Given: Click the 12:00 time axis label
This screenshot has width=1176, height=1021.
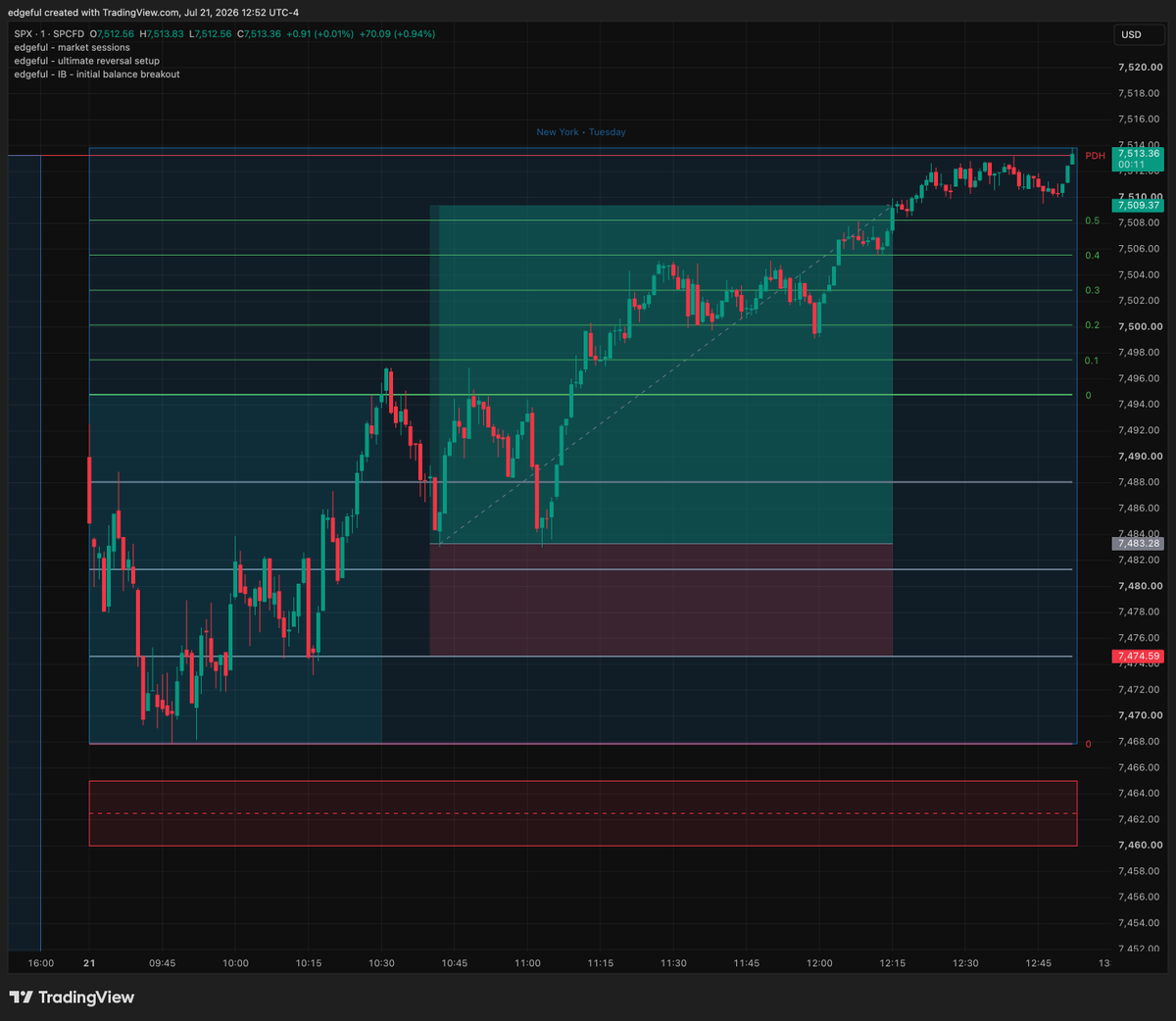Looking at the screenshot, I should tap(819, 963).
